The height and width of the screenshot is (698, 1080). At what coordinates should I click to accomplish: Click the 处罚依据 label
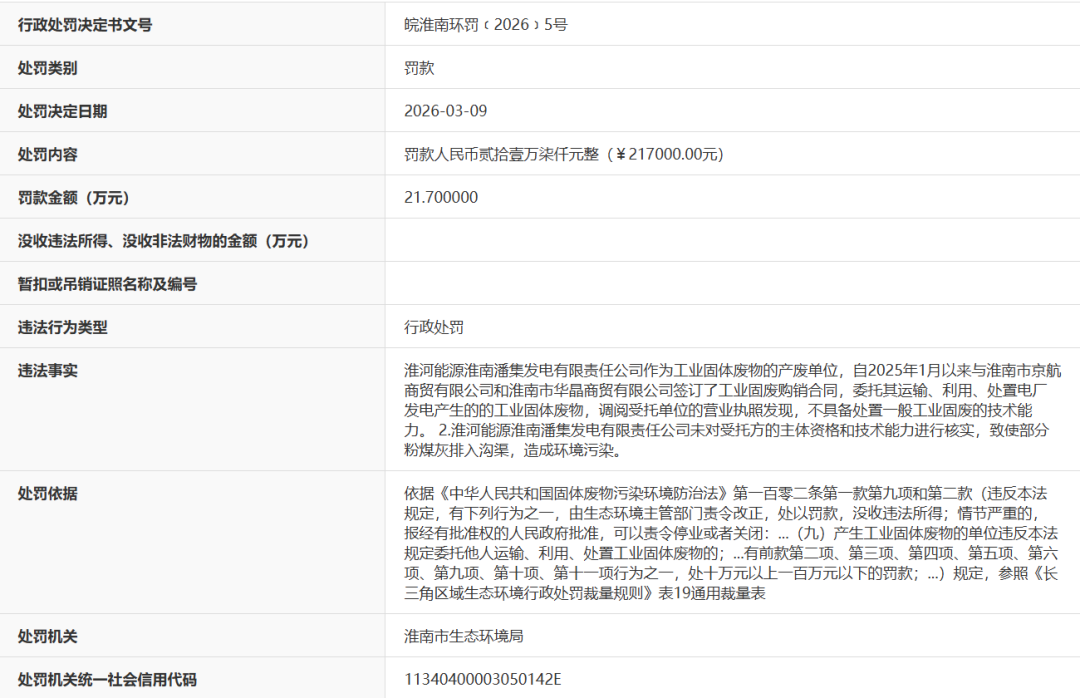click(48, 494)
